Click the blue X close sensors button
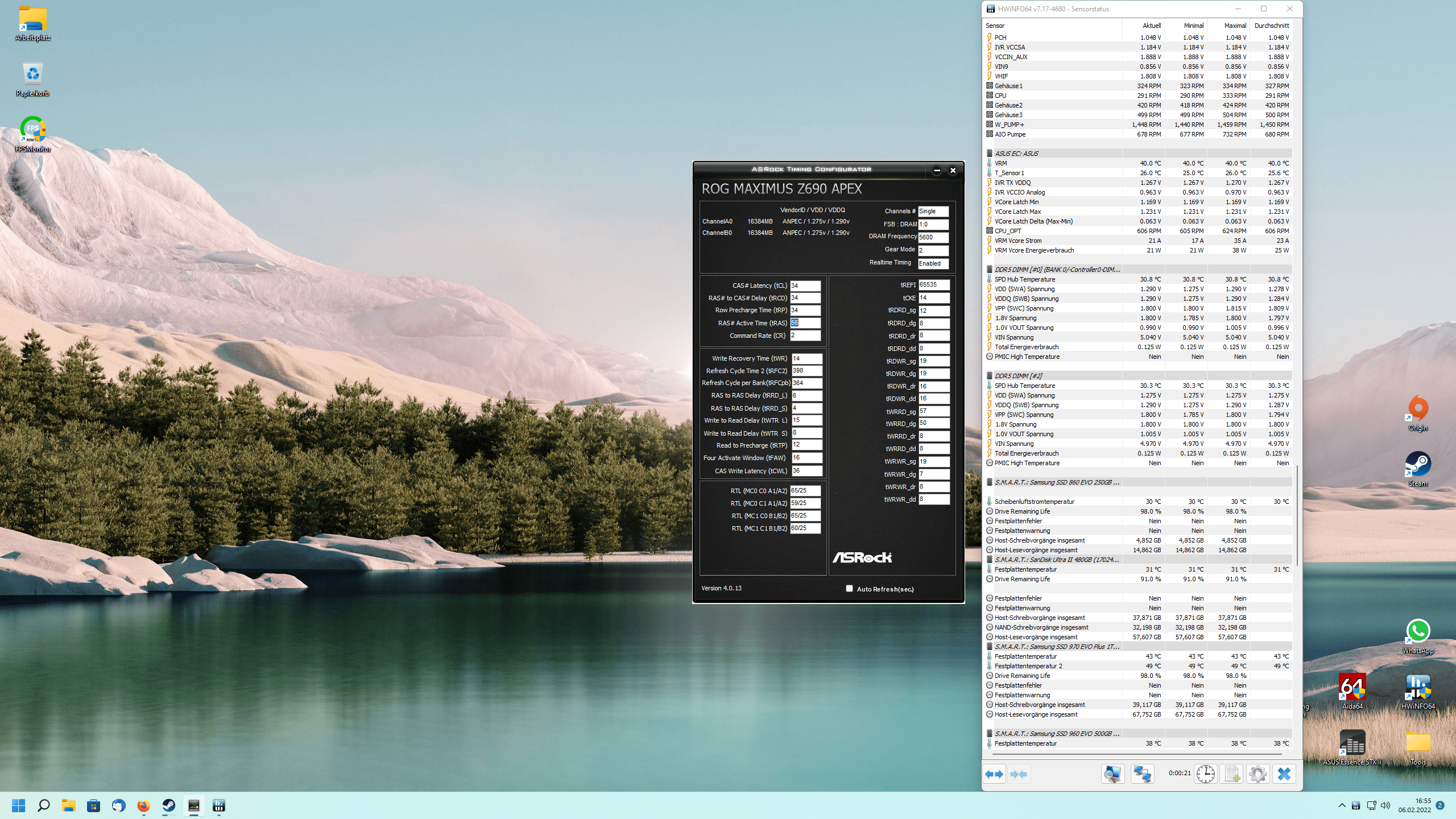Screen dimensions: 1456x819 click(x=1284, y=774)
